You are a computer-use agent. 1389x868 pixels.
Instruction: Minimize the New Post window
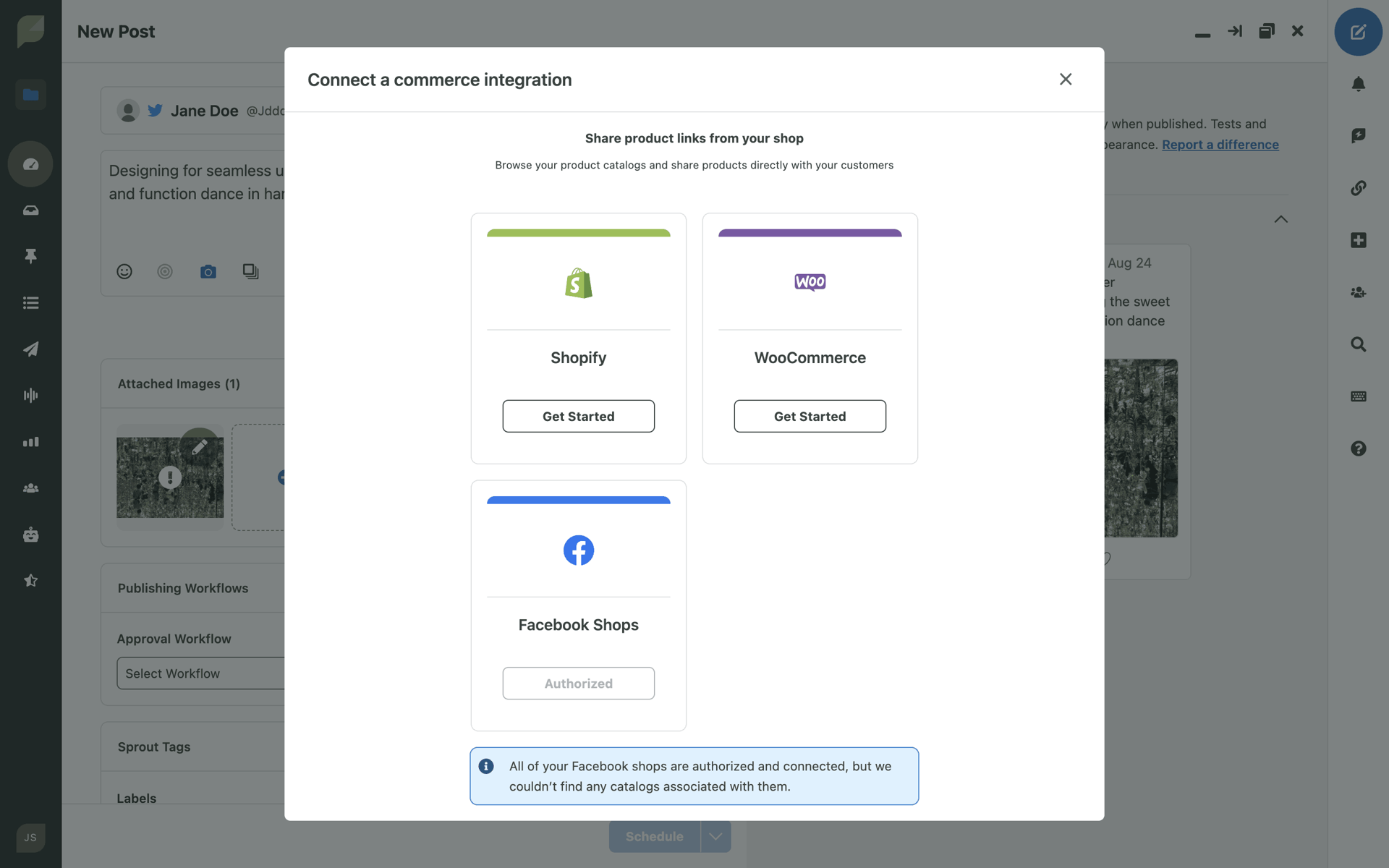(x=1202, y=35)
